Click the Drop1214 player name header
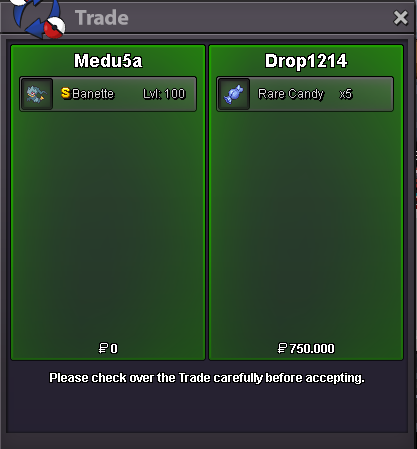Viewport: 417px width, 449px height. pyautogui.click(x=306, y=61)
